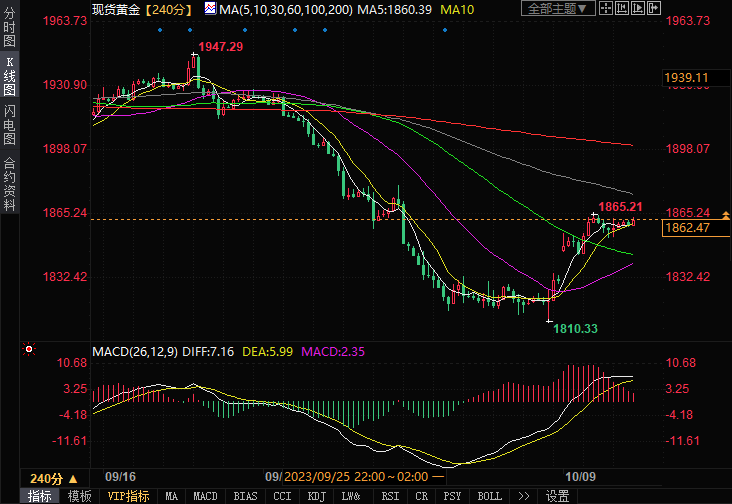This screenshot has width=732, height=504.
Task: Click the 1898.07 label on the left axis
Action: pyautogui.click(x=65, y=149)
